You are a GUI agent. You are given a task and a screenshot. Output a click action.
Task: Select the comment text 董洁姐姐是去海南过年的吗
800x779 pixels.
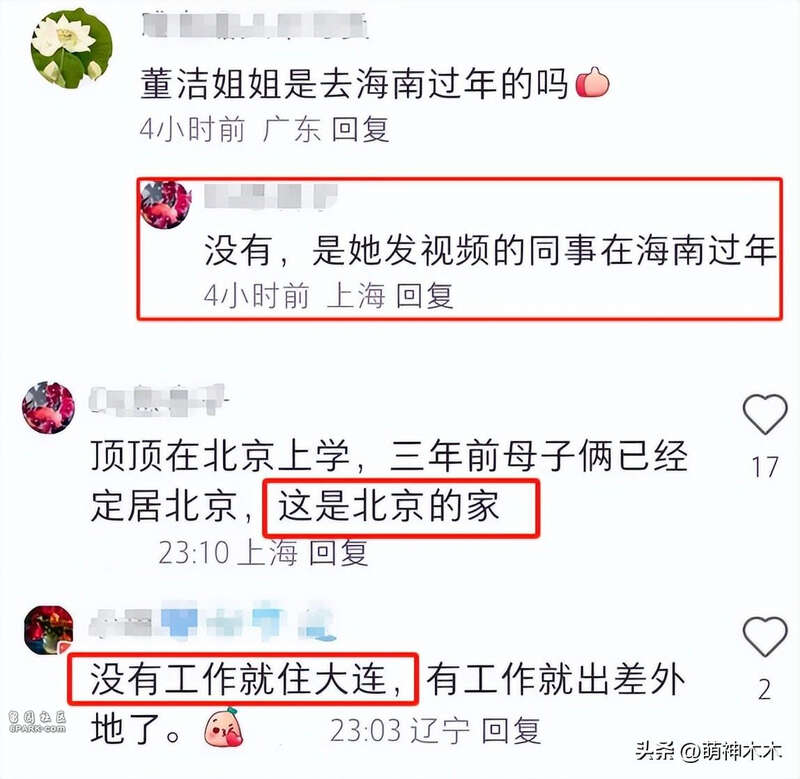pos(354,84)
